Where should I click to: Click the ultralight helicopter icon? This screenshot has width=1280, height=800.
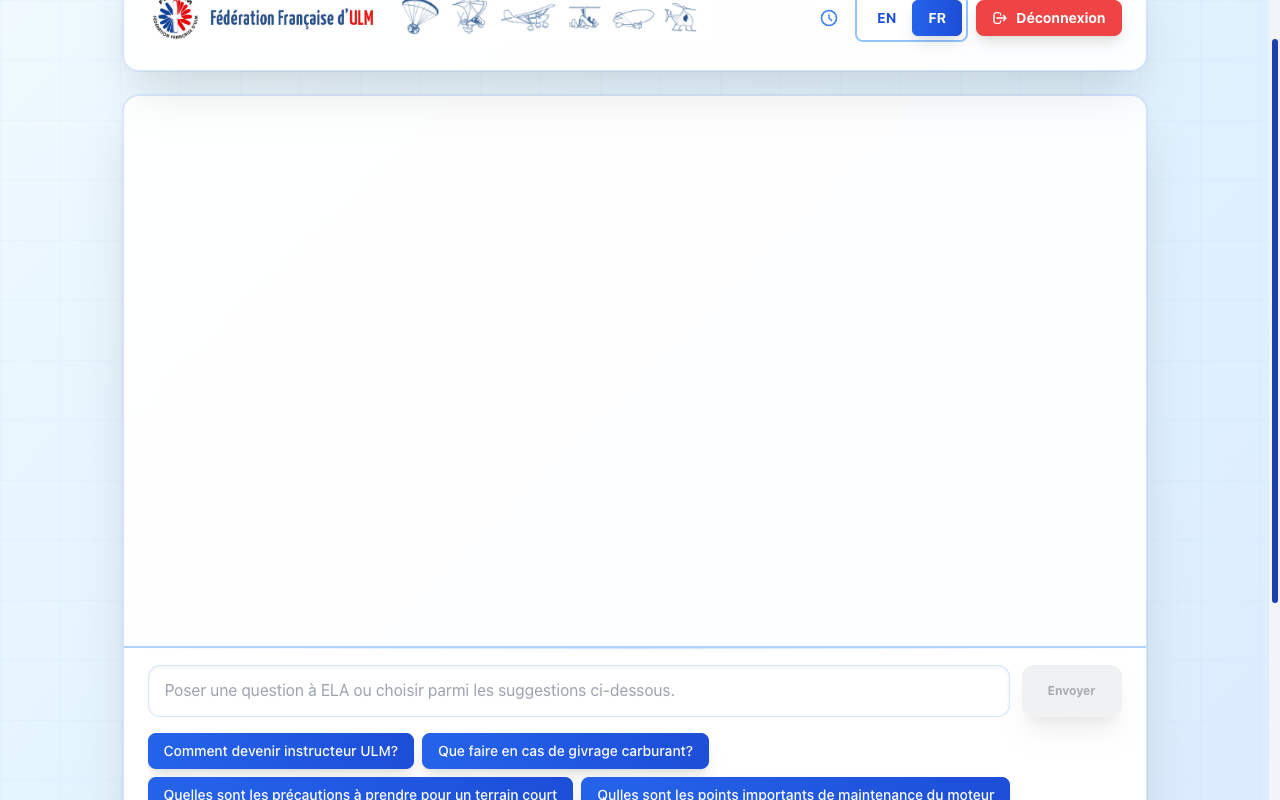click(x=680, y=17)
